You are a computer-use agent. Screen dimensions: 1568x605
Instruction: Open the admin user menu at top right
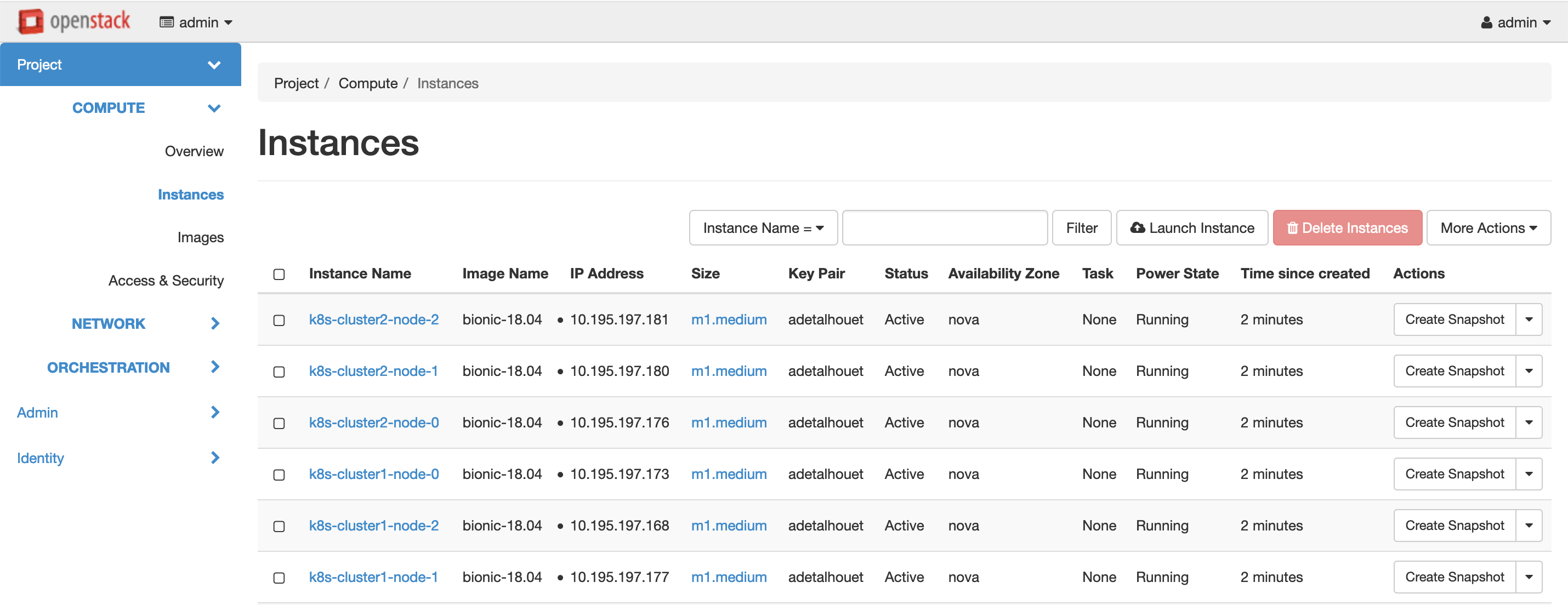1515,22
